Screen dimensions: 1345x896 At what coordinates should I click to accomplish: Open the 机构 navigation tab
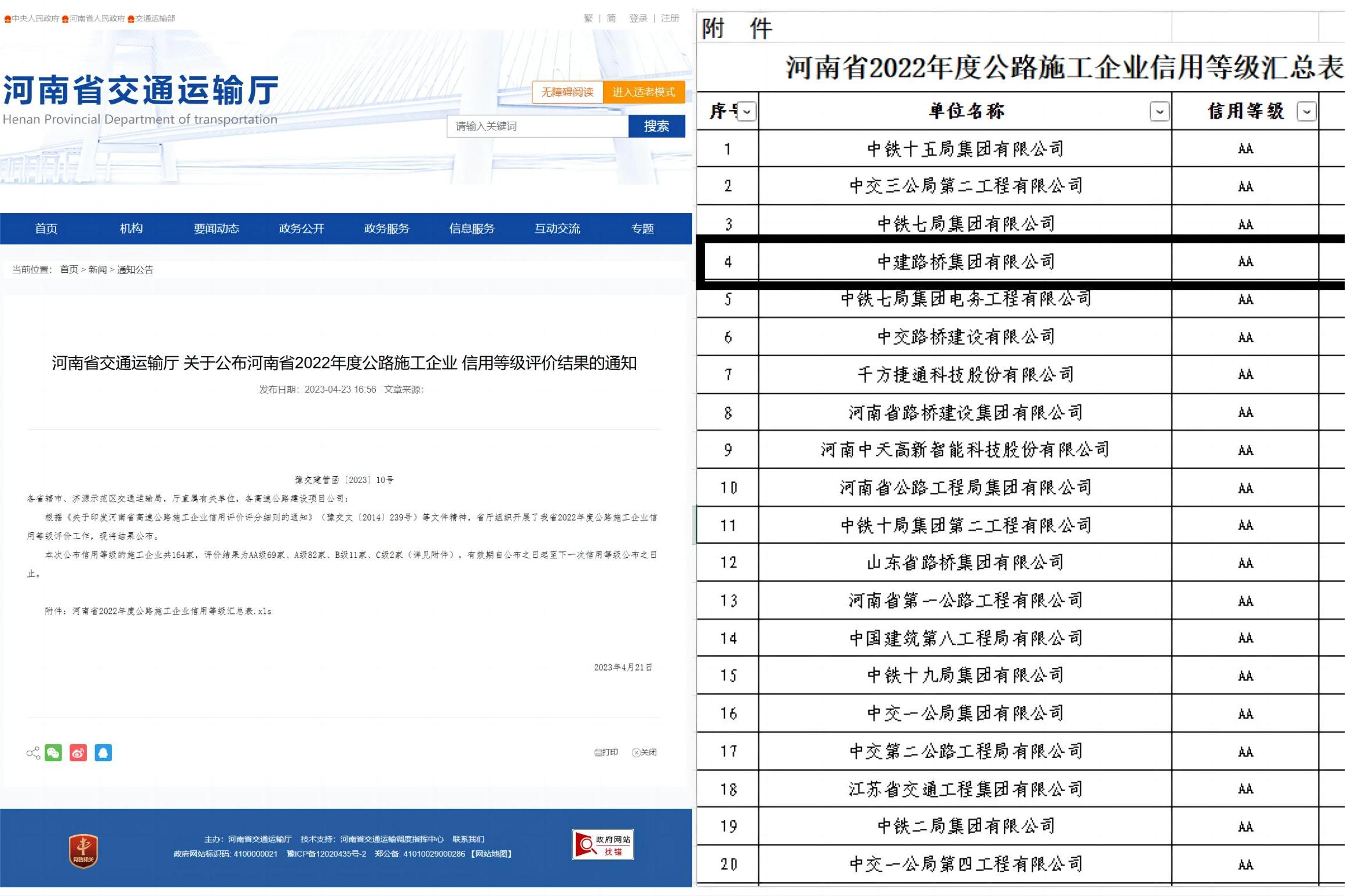[131, 229]
